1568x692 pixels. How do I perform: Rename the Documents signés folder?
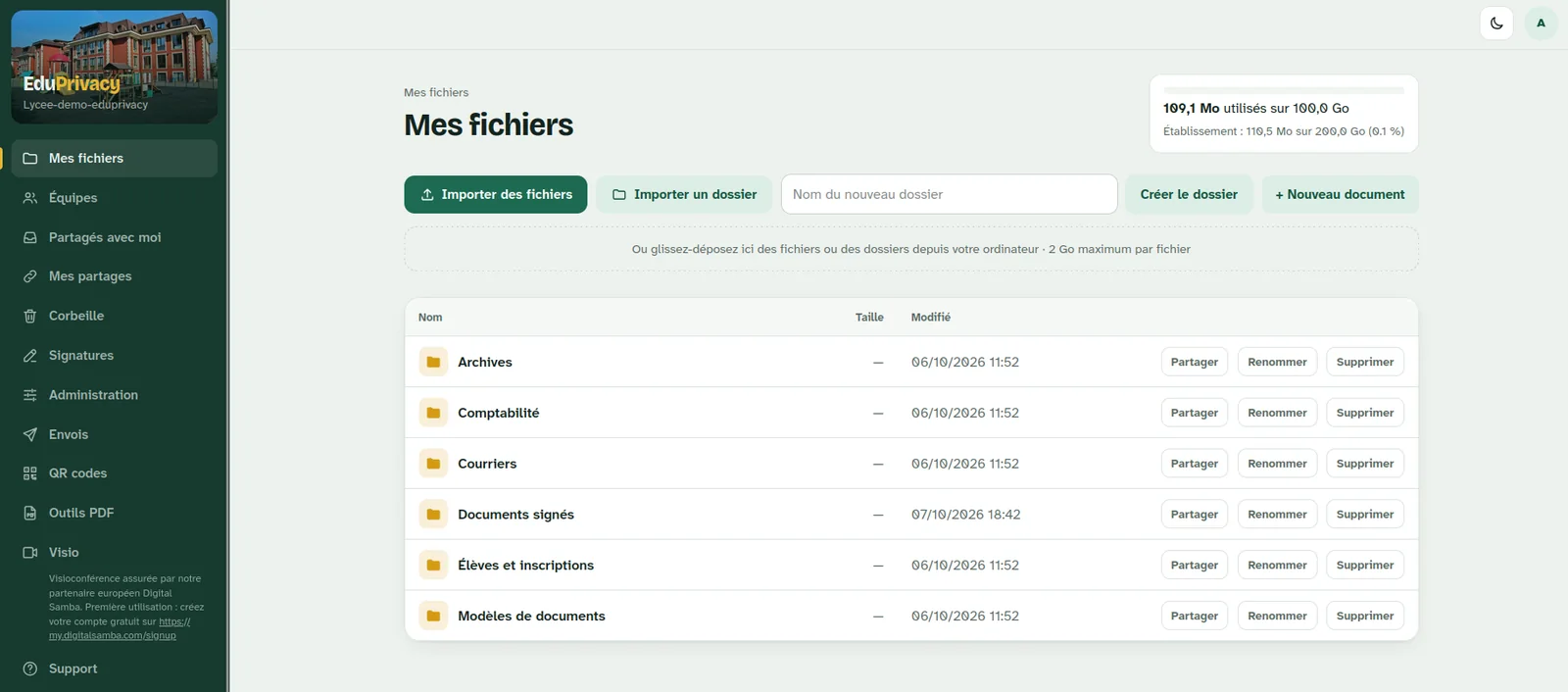tap(1277, 515)
